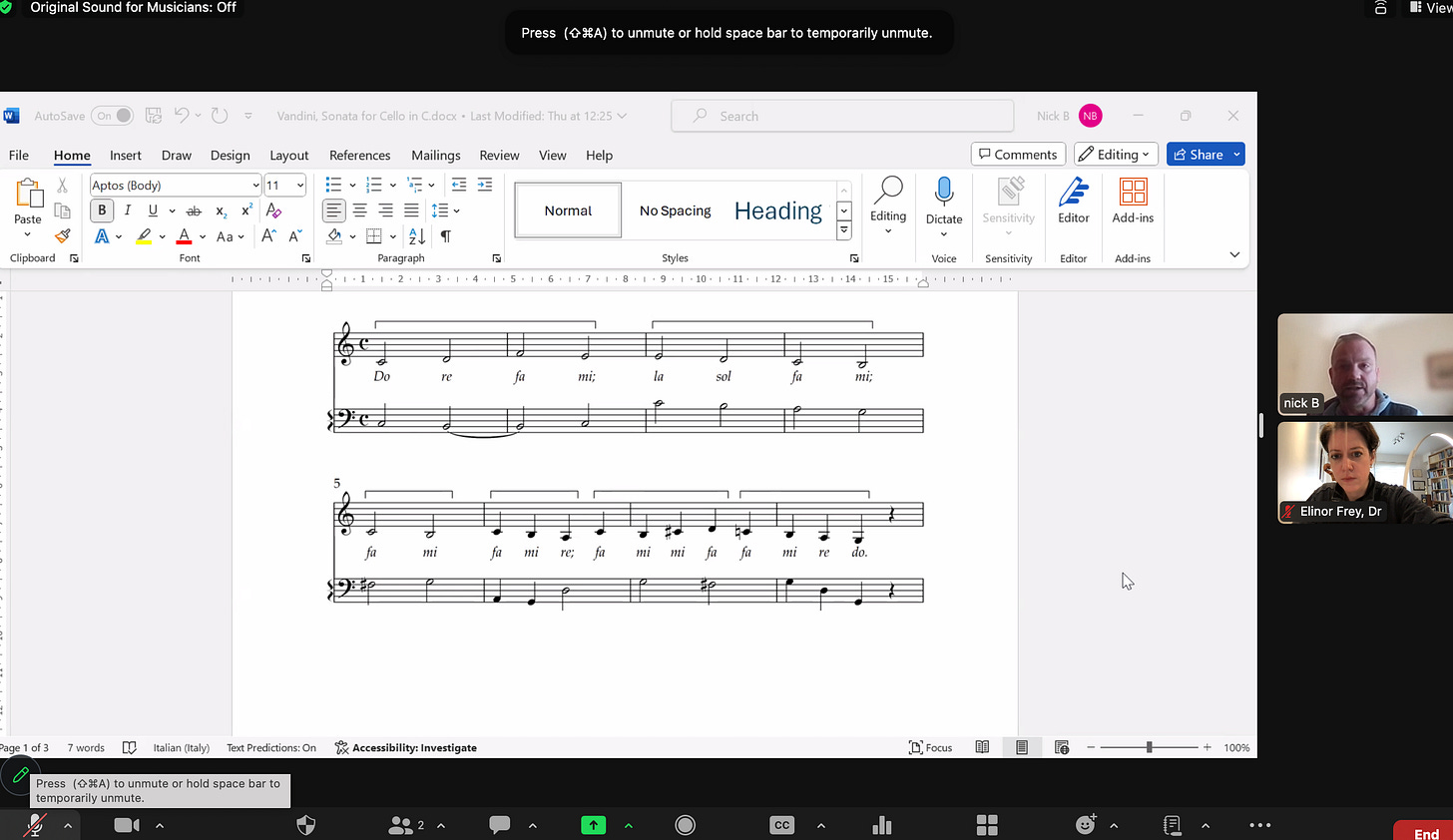This screenshot has width=1453, height=840.
Task: Apply the No Spacing style
Action: 676,210
